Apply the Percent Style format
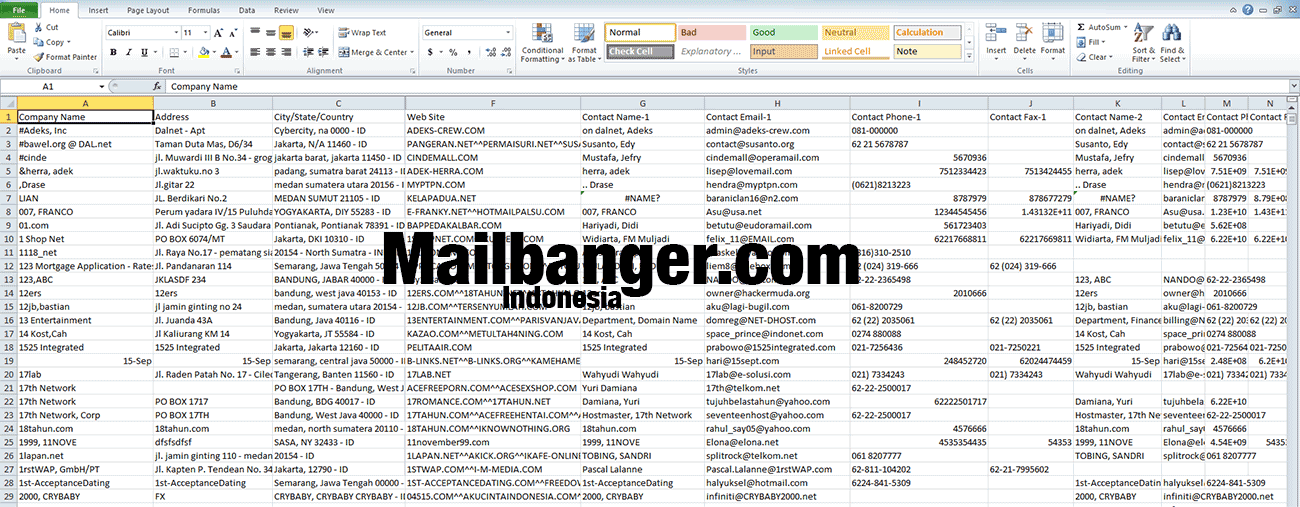Image resolution: width=1300 pixels, height=507 pixels. [453, 52]
